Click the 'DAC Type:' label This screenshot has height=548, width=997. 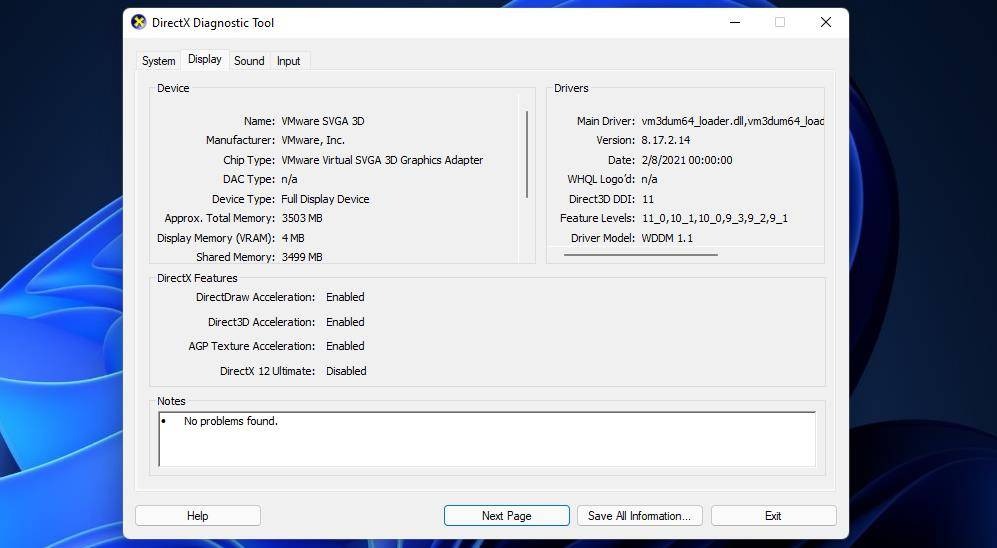[x=249, y=179]
